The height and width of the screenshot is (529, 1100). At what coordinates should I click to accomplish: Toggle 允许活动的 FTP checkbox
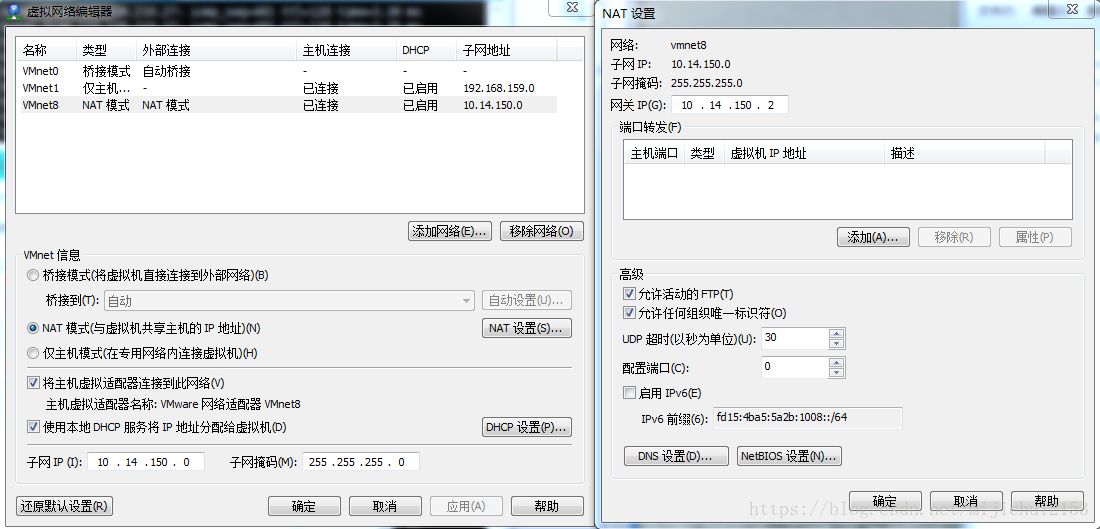tap(629, 294)
